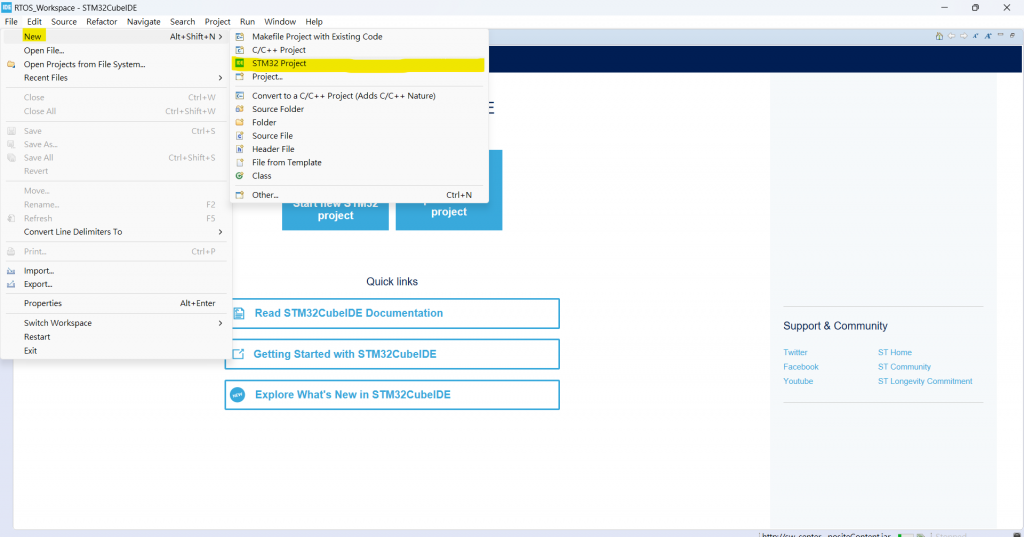This screenshot has height=537, width=1024.
Task: Click Start new STM32 project button
Action: tap(335, 216)
